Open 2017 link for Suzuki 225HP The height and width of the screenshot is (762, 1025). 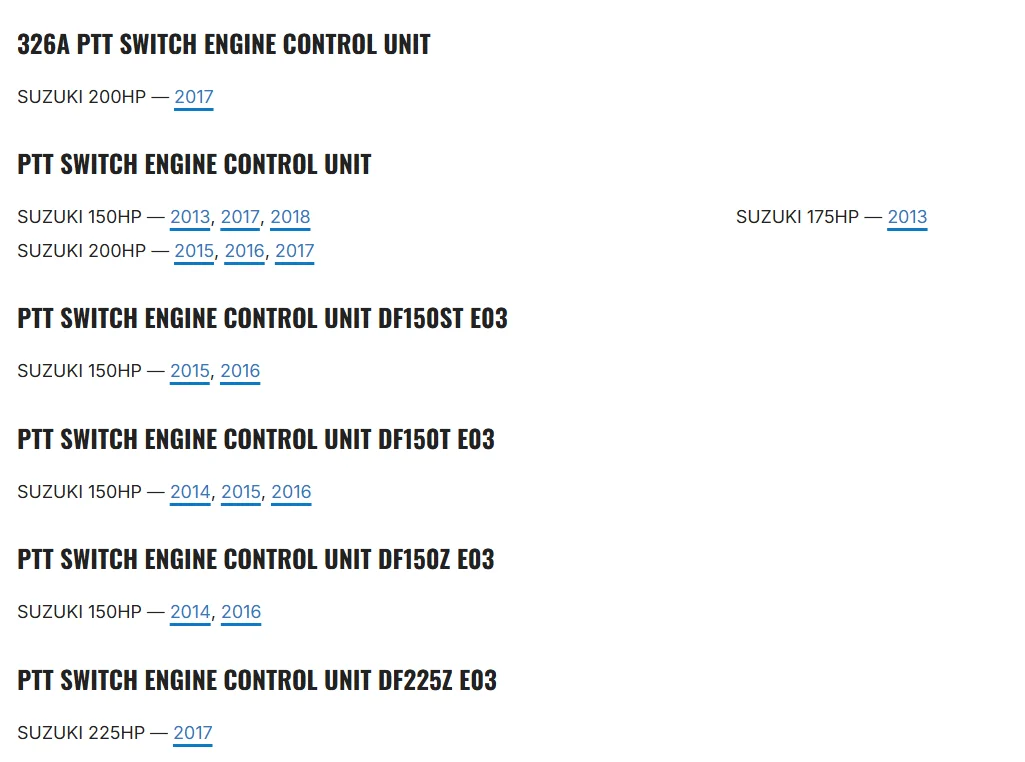point(193,733)
